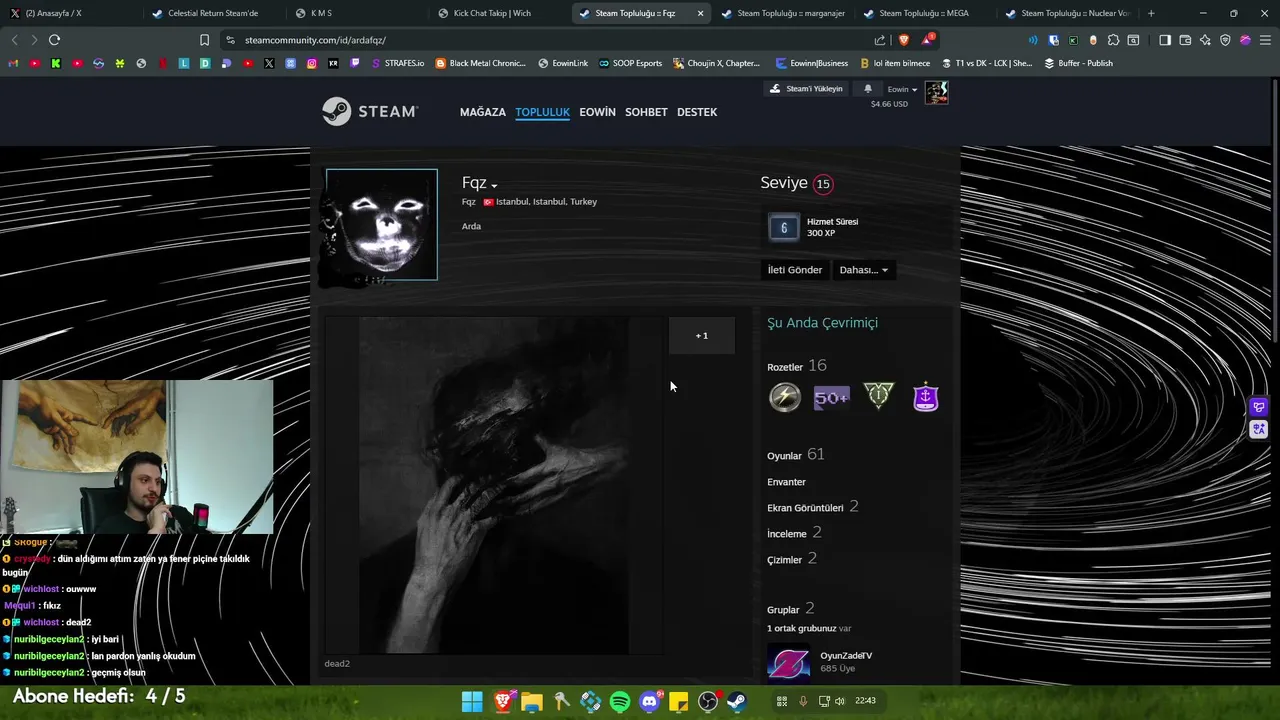Switch to the K M S tab
This screenshot has height=720, width=1280.
355,13
